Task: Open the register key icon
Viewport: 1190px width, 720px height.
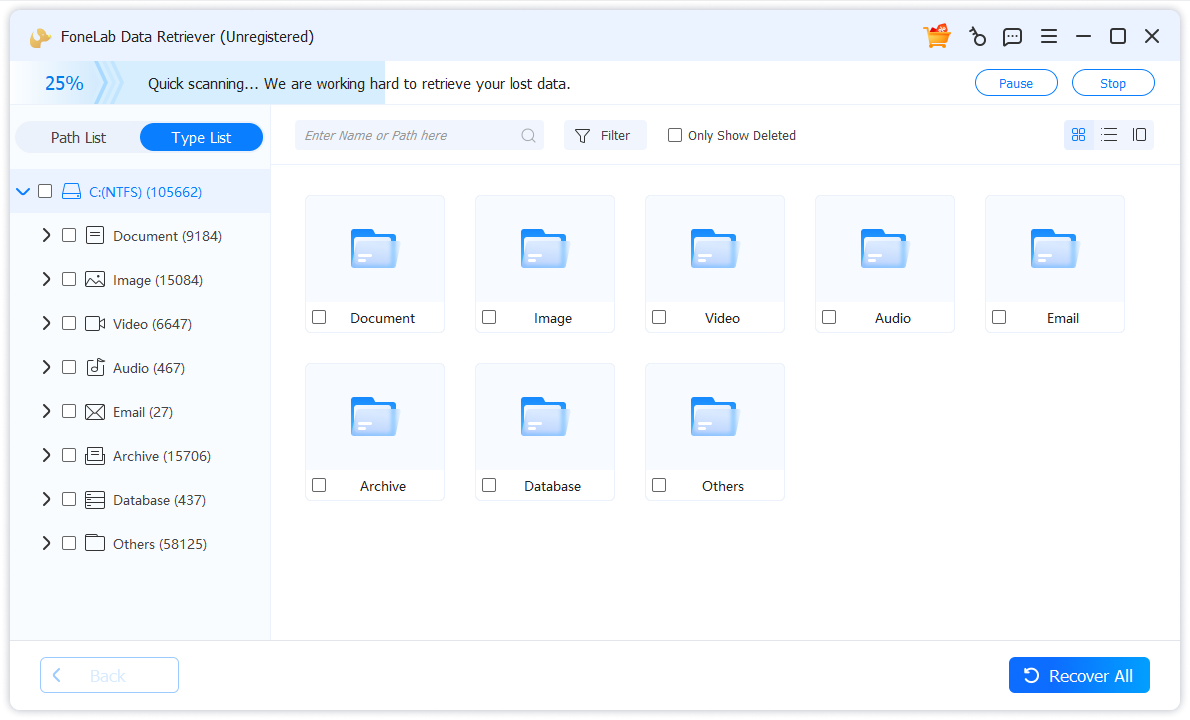Action: click(x=977, y=37)
